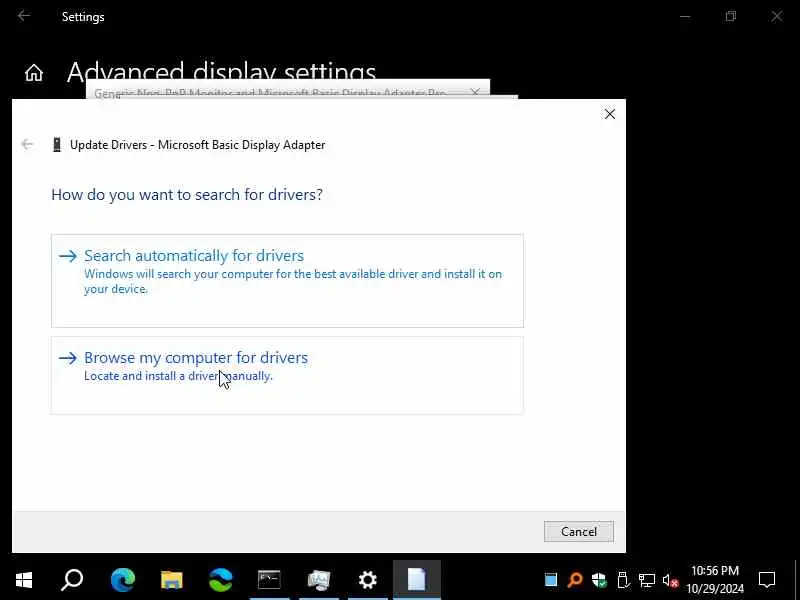800x600 pixels.
Task: Switch to the Command Prompt taskbar window
Action: pyautogui.click(x=269, y=580)
